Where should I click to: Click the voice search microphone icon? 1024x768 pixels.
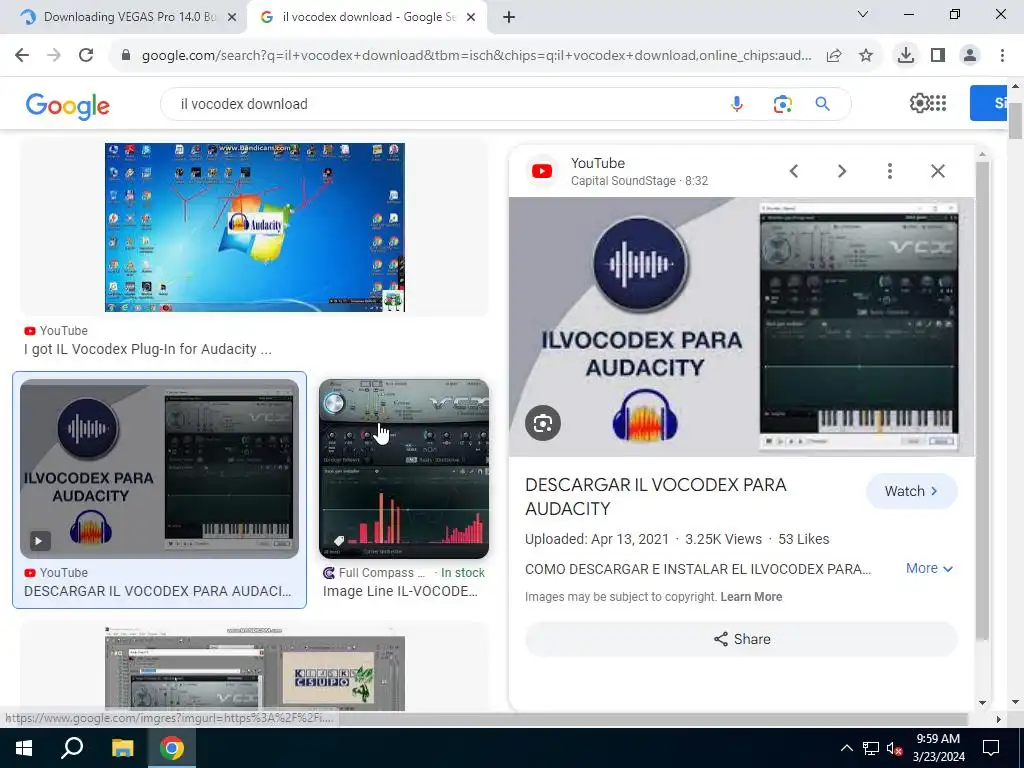(x=737, y=104)
